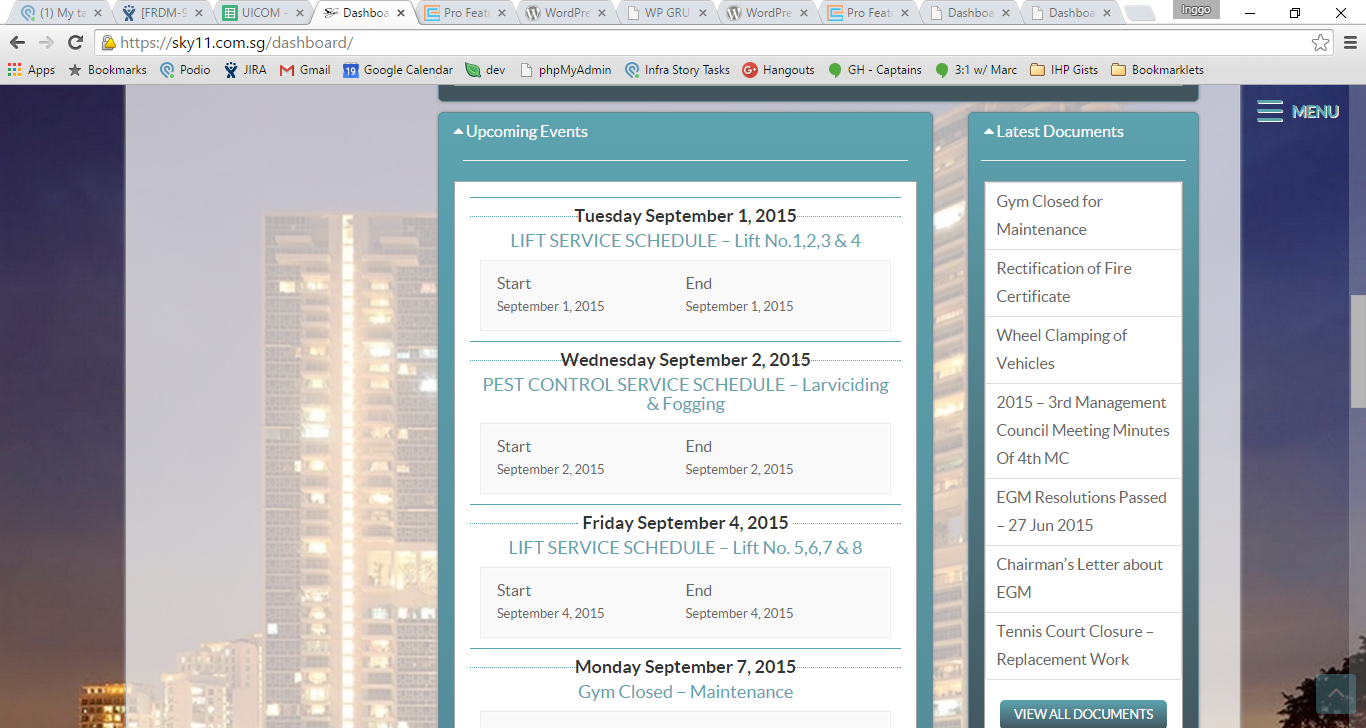Open LIFT SERVICE SCHEDULE Lift No. 5,6,7 & 8
Image resolution: width=1366 pixels, height=728 pixels.
tap(685, 548)
